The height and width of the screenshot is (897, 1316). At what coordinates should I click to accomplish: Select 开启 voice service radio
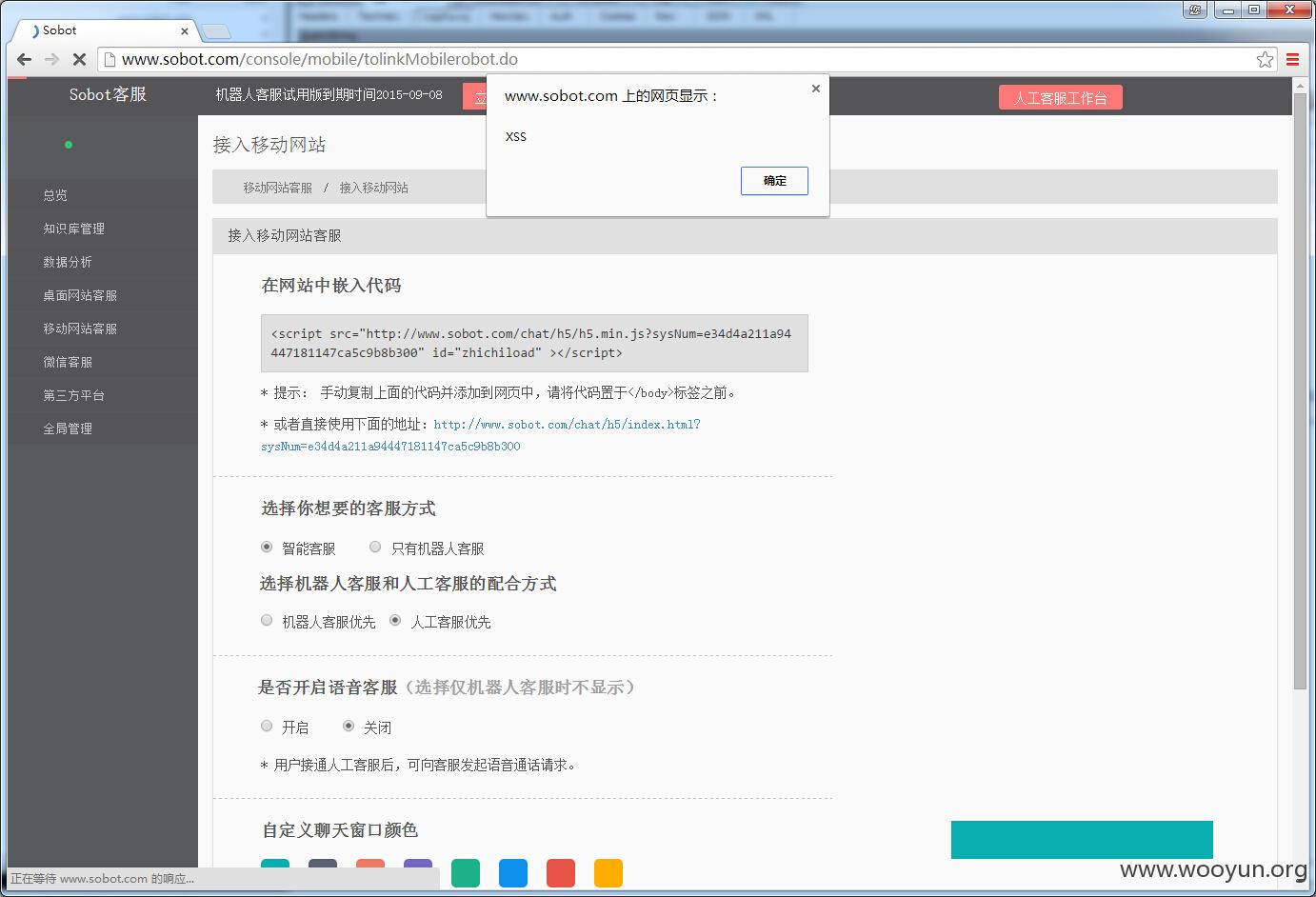(267, 726)
